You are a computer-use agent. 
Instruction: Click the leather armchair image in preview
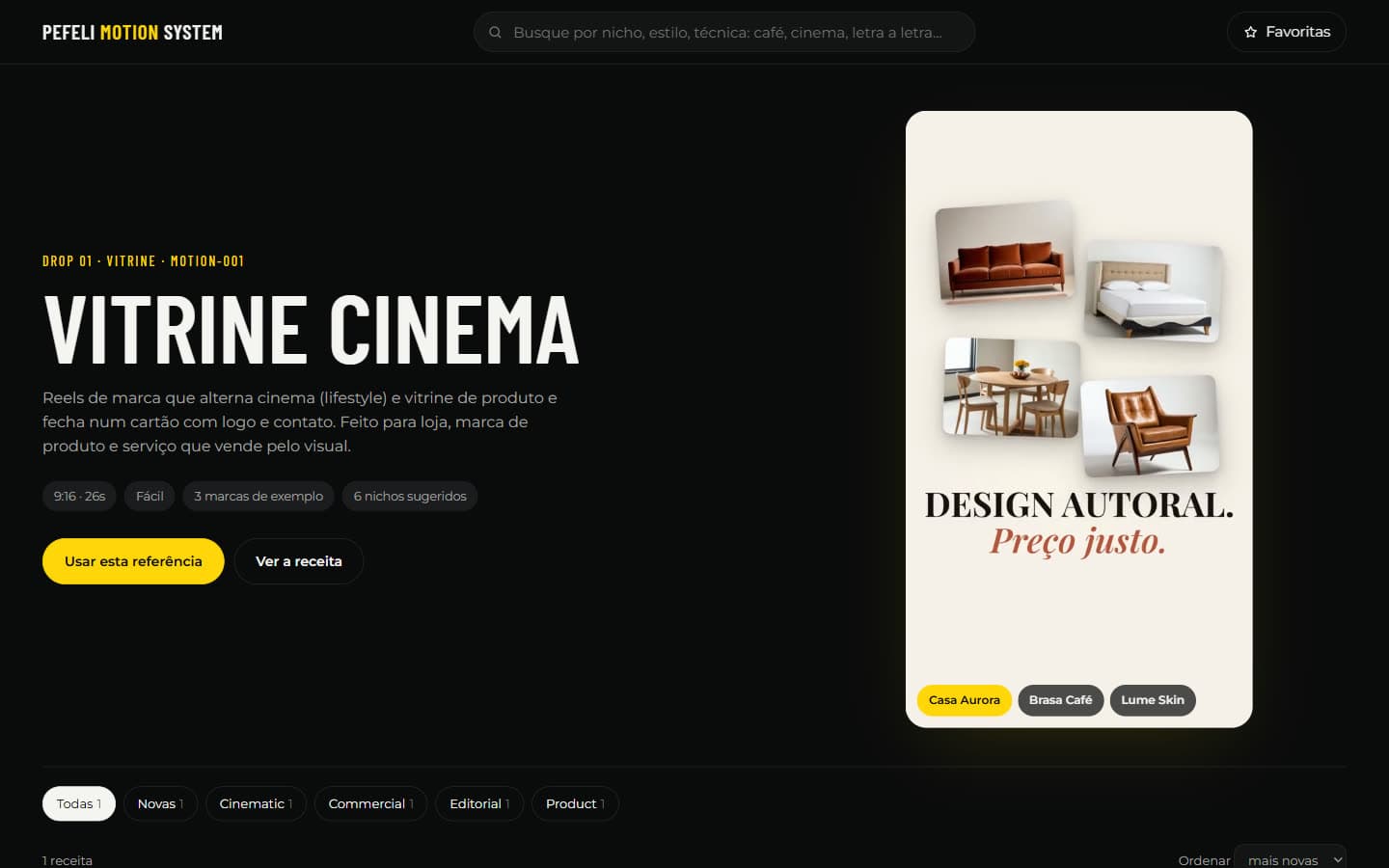[x=1150, y=426]
